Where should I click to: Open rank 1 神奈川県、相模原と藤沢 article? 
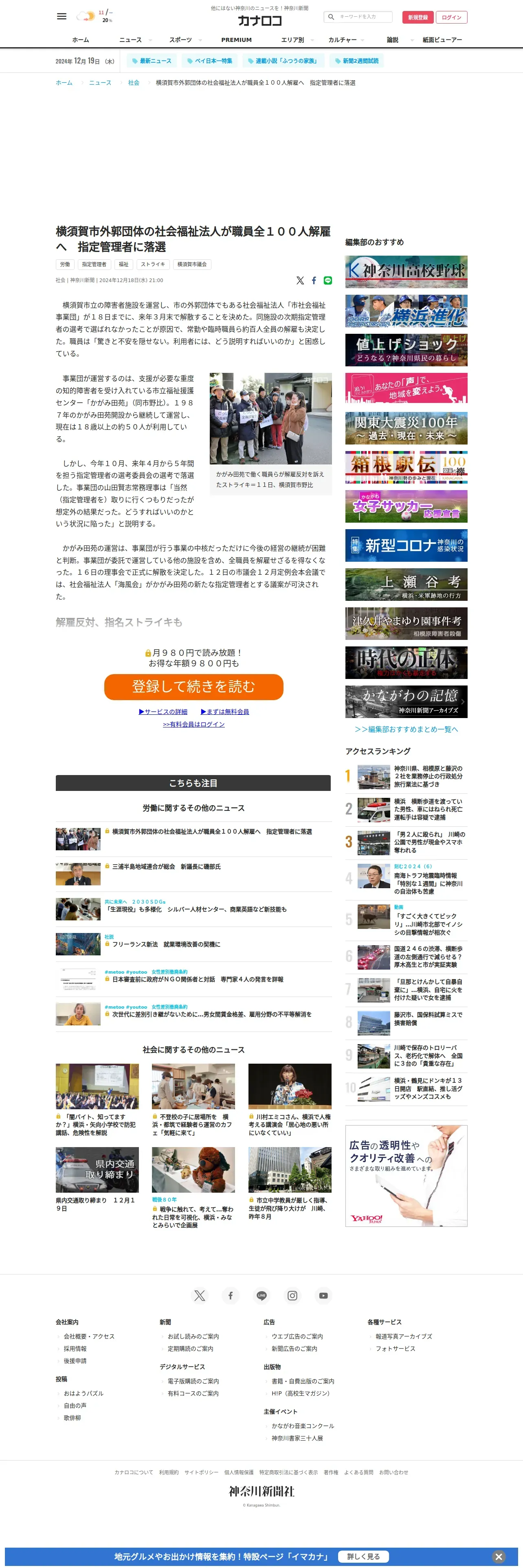coord(406,776)
